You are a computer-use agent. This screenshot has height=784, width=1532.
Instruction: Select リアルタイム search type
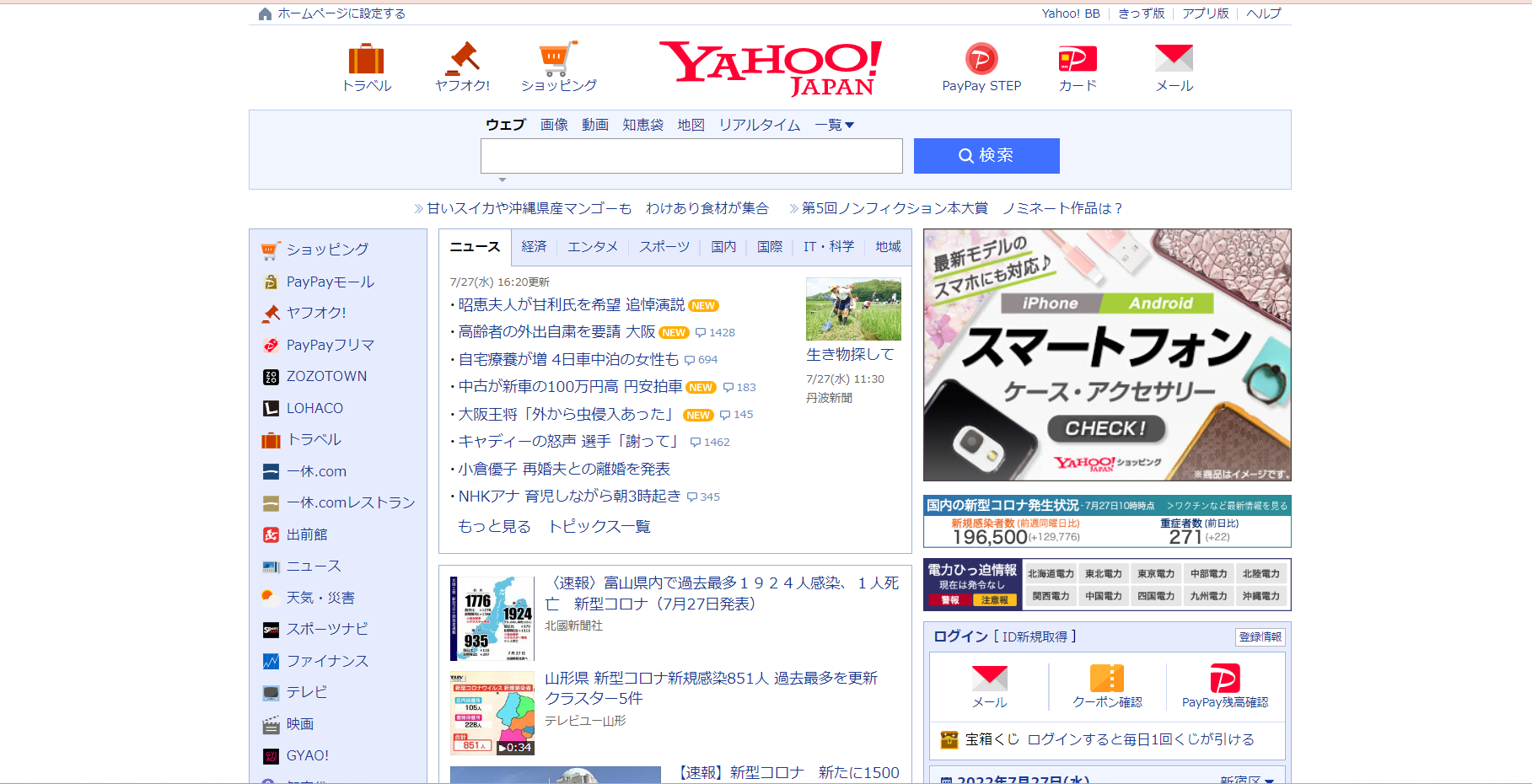760,125
